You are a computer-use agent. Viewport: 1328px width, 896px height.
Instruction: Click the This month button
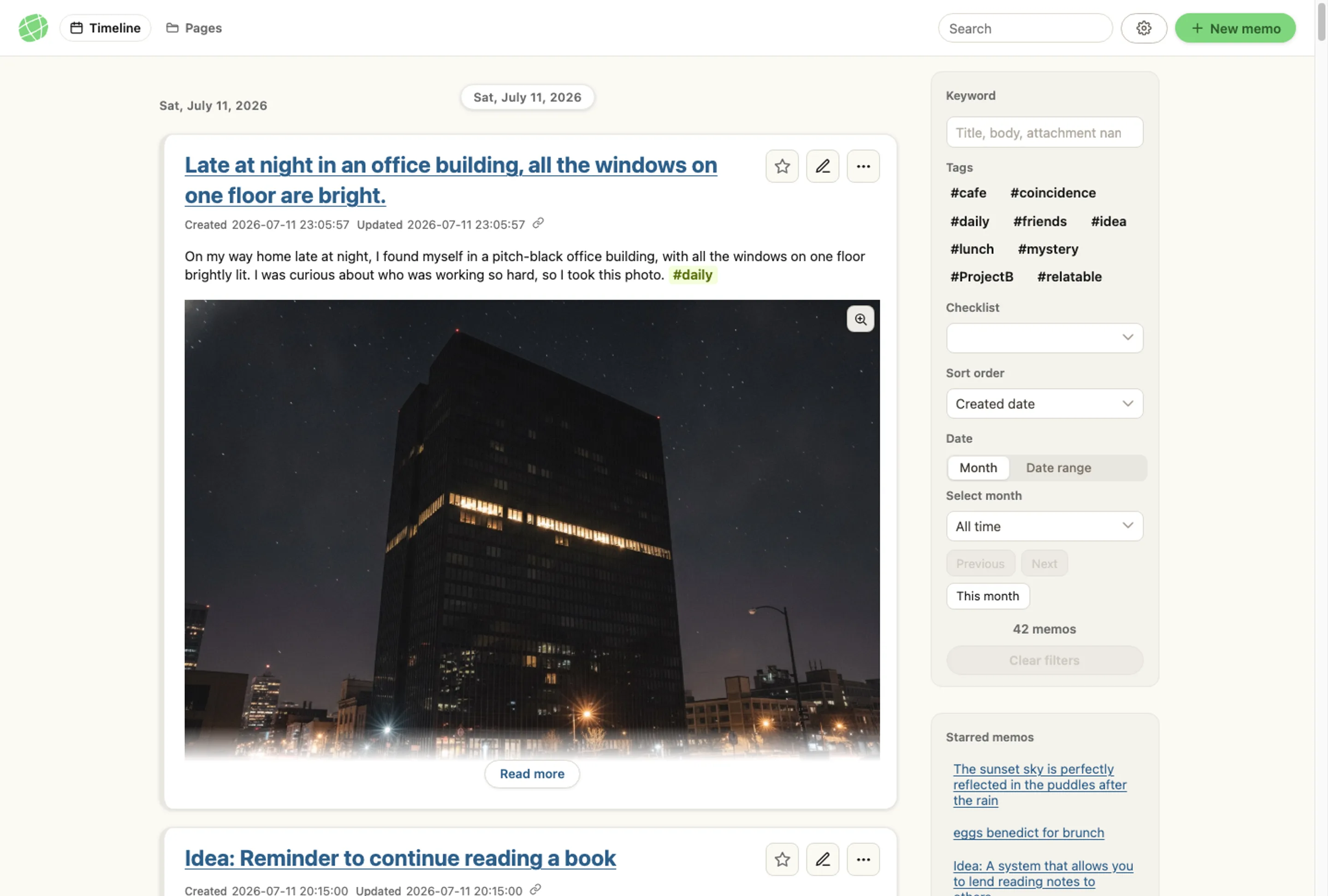pos(987,596)
